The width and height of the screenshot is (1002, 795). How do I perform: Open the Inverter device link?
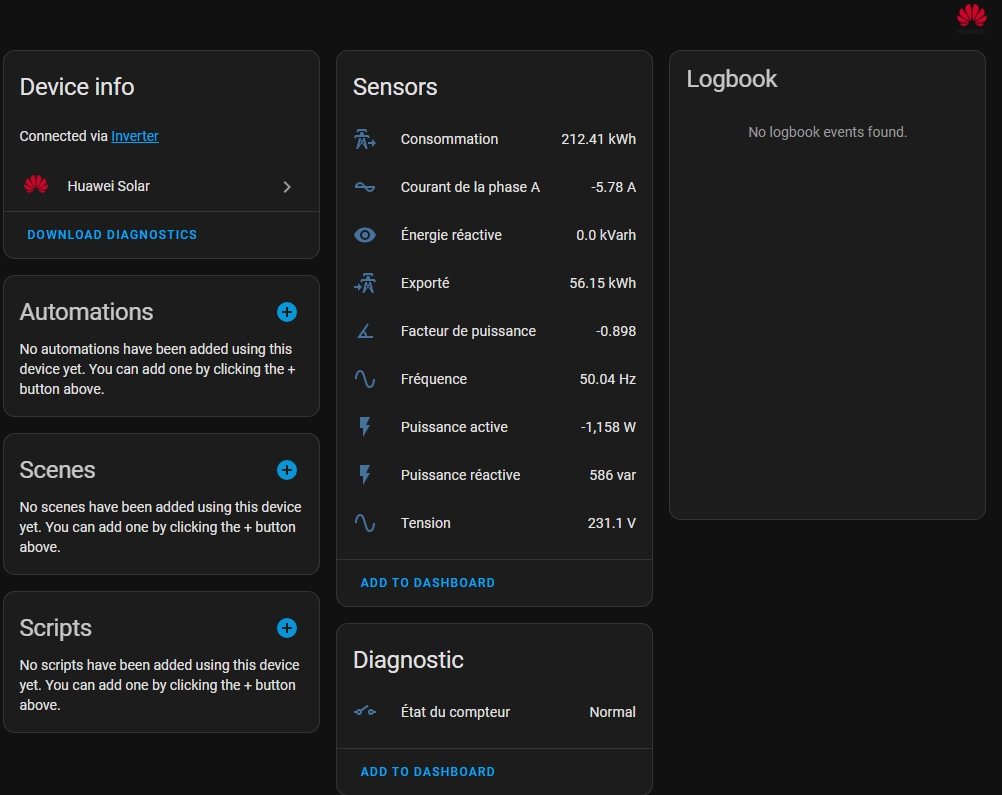point(135,136)
